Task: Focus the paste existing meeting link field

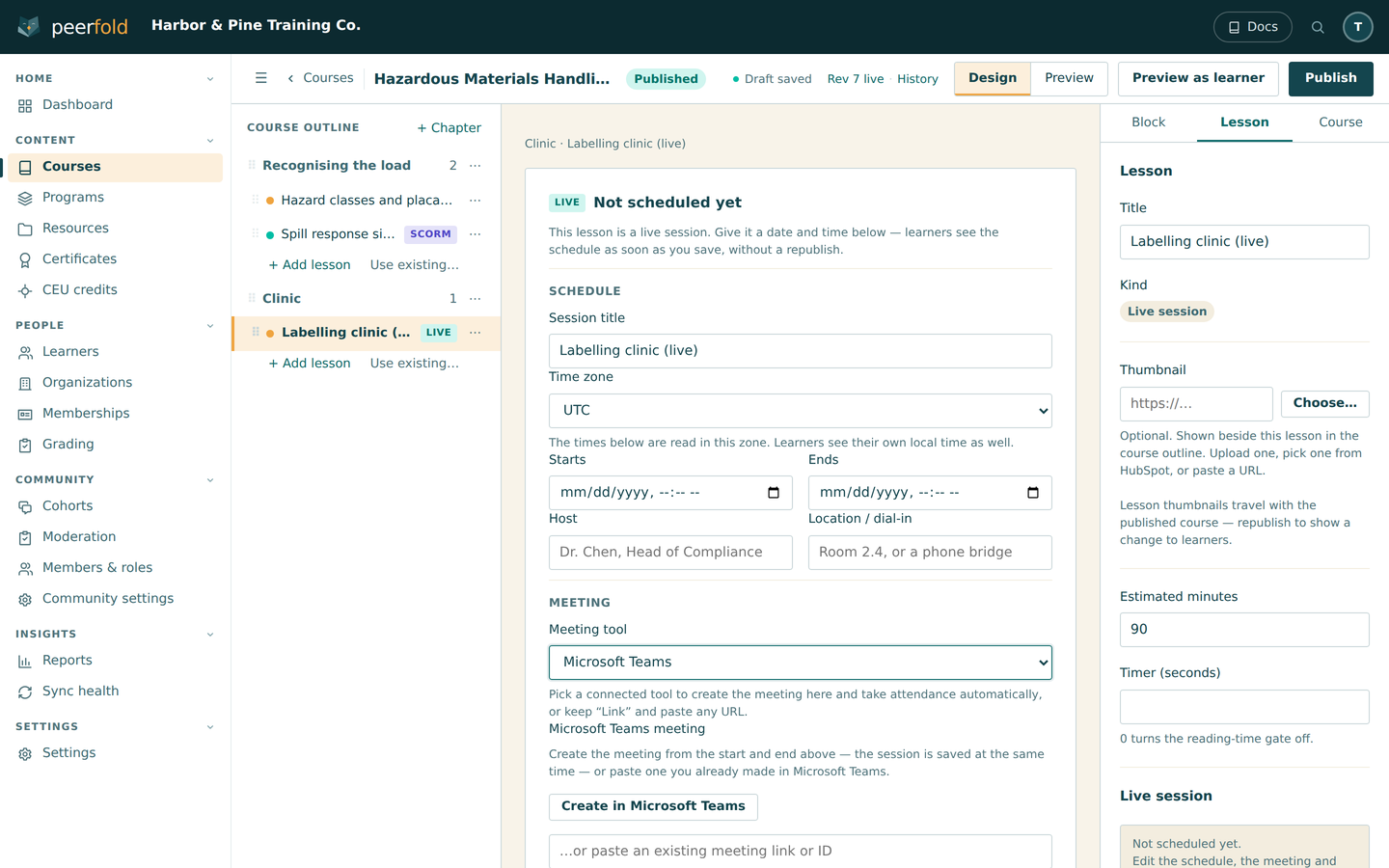Action: 801,852
